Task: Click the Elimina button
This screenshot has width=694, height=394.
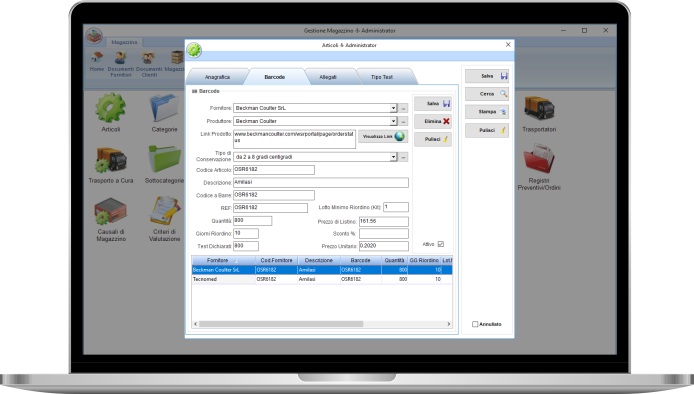Action: (x=433, y=121)
